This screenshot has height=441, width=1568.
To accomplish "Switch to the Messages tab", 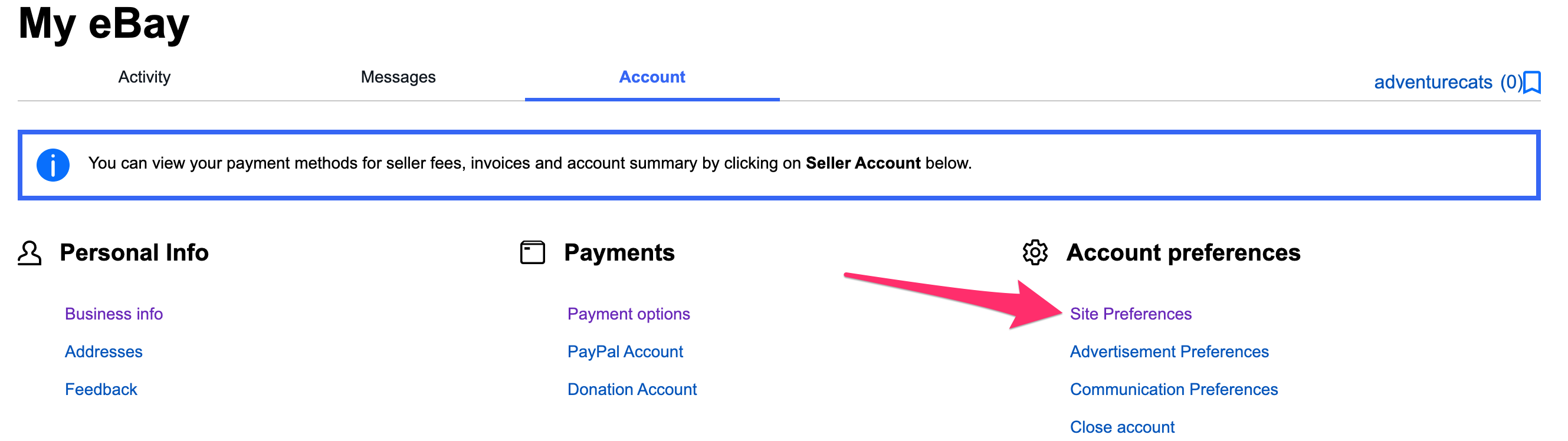I will pyautogui.click(x=398, y=77).
